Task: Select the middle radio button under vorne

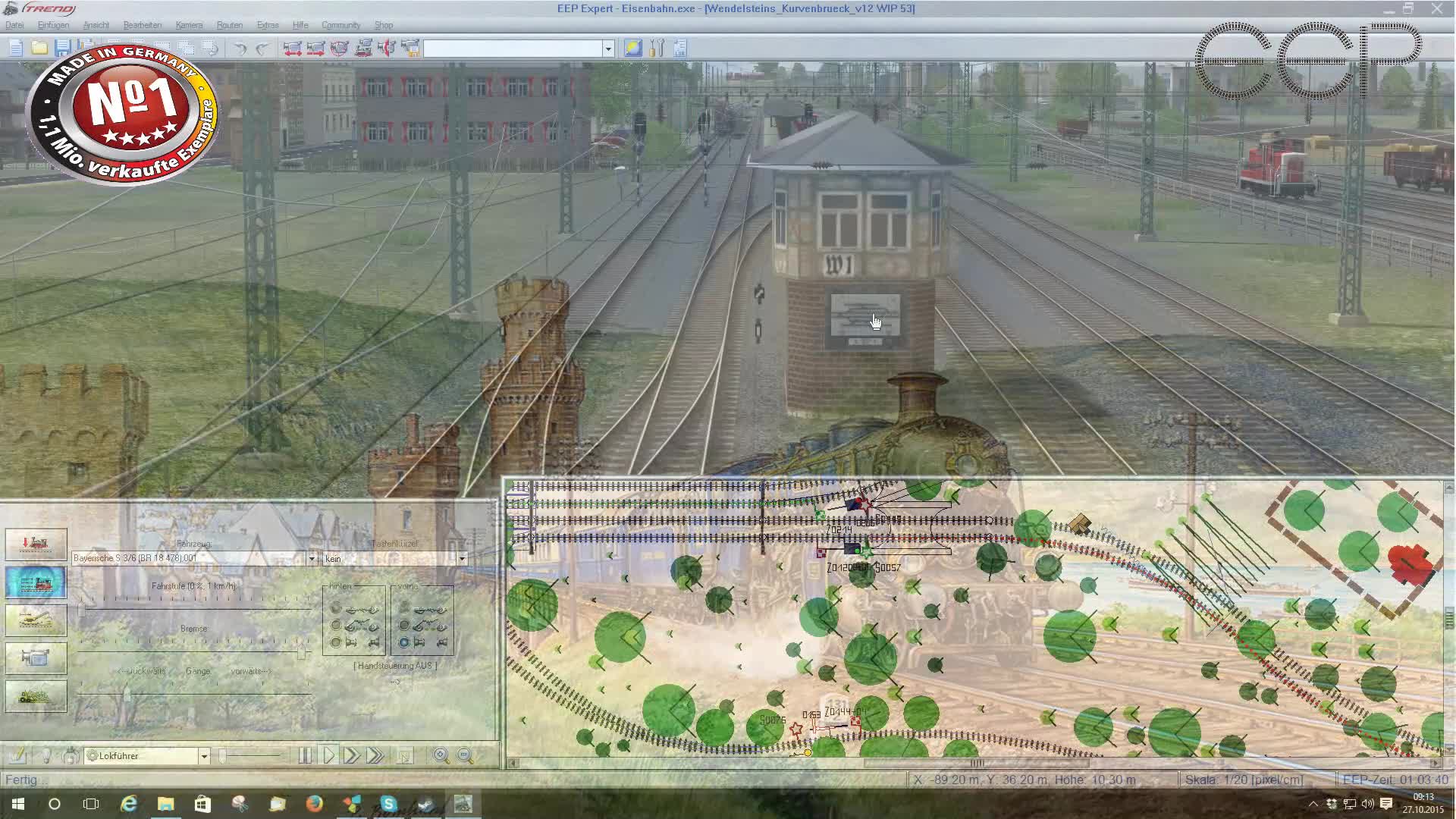Action: click(404, 626)
